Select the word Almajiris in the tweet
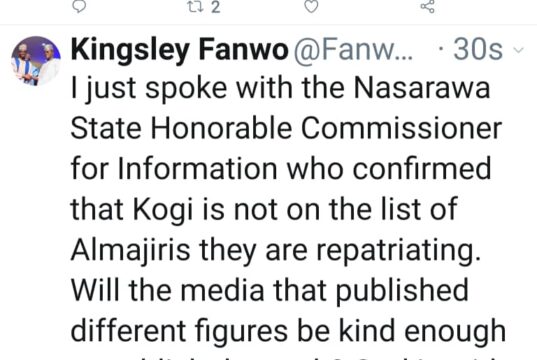The width and height of the screenshot is (537, 360). click(130, 250)
